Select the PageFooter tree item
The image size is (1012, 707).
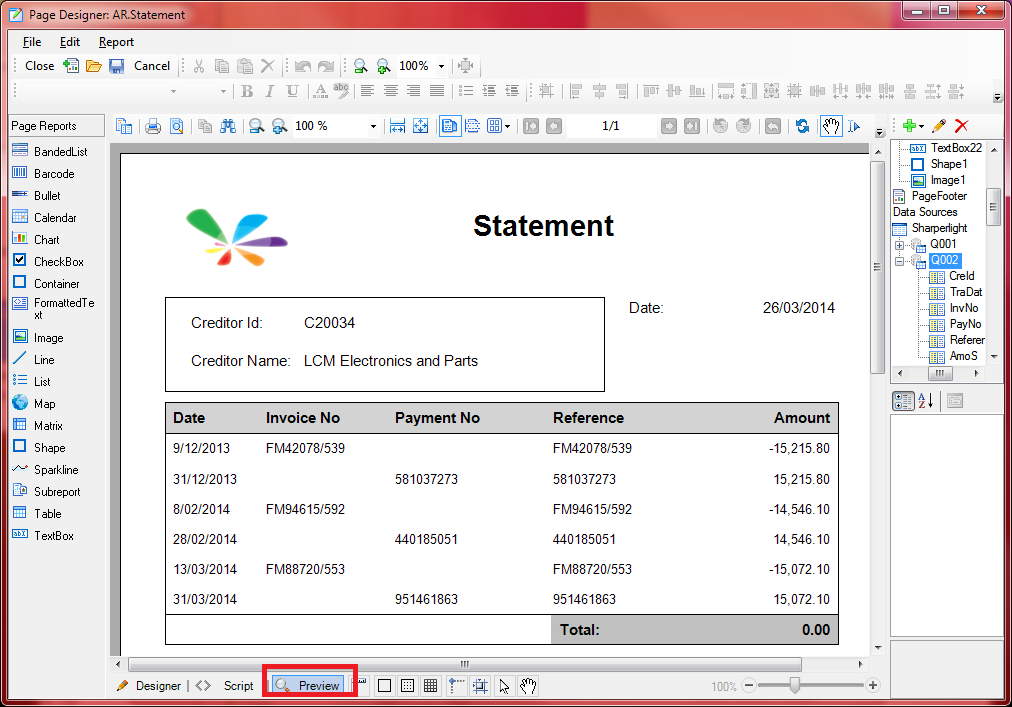point(939,196)
